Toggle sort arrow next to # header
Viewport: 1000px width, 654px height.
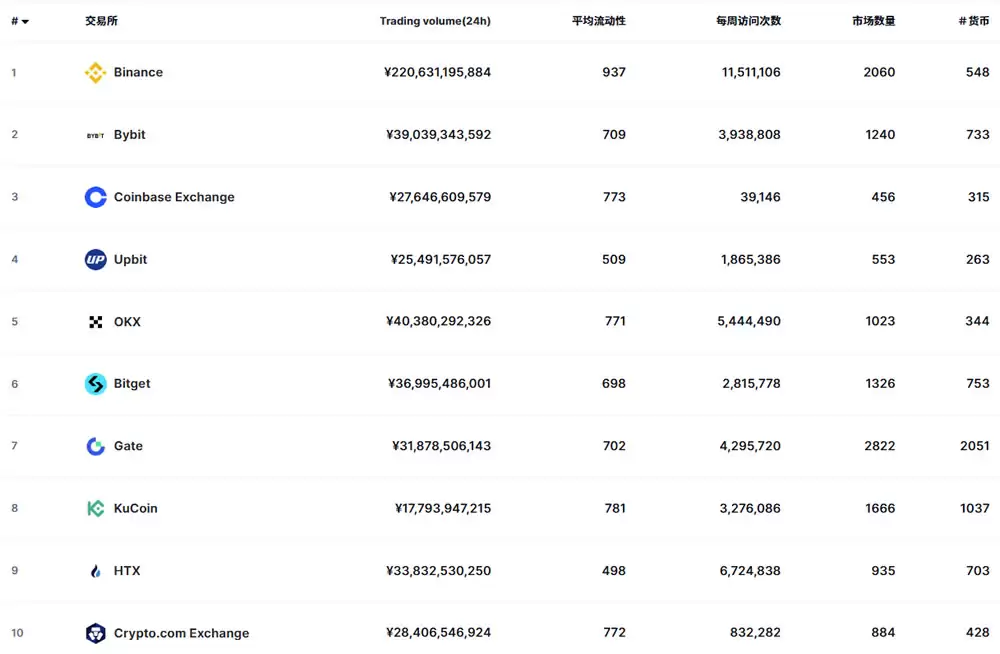tap(24, 21)
